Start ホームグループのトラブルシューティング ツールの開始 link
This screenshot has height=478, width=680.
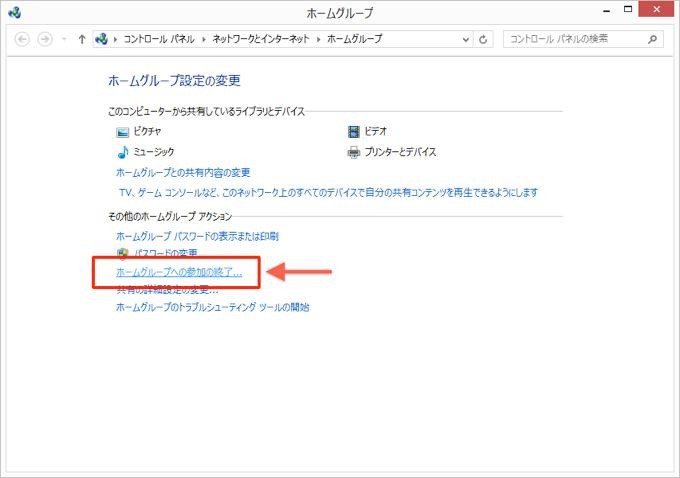(x=213, y=307)
